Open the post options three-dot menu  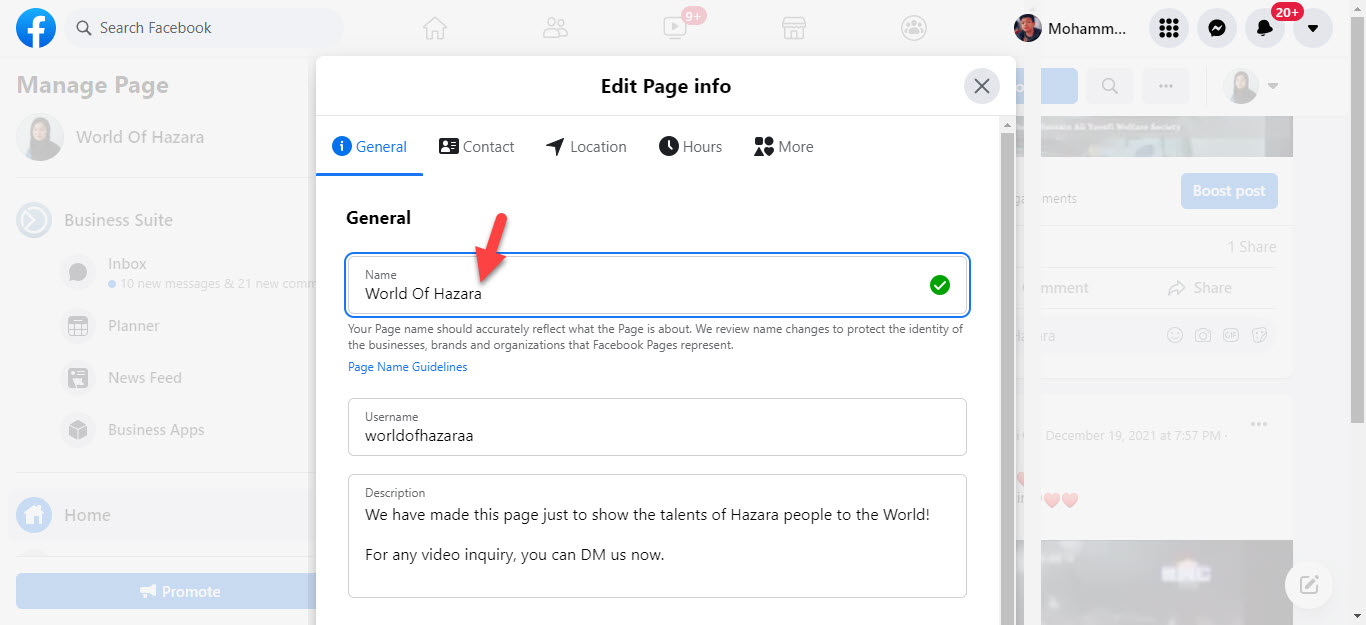[x=1258, y=423]
